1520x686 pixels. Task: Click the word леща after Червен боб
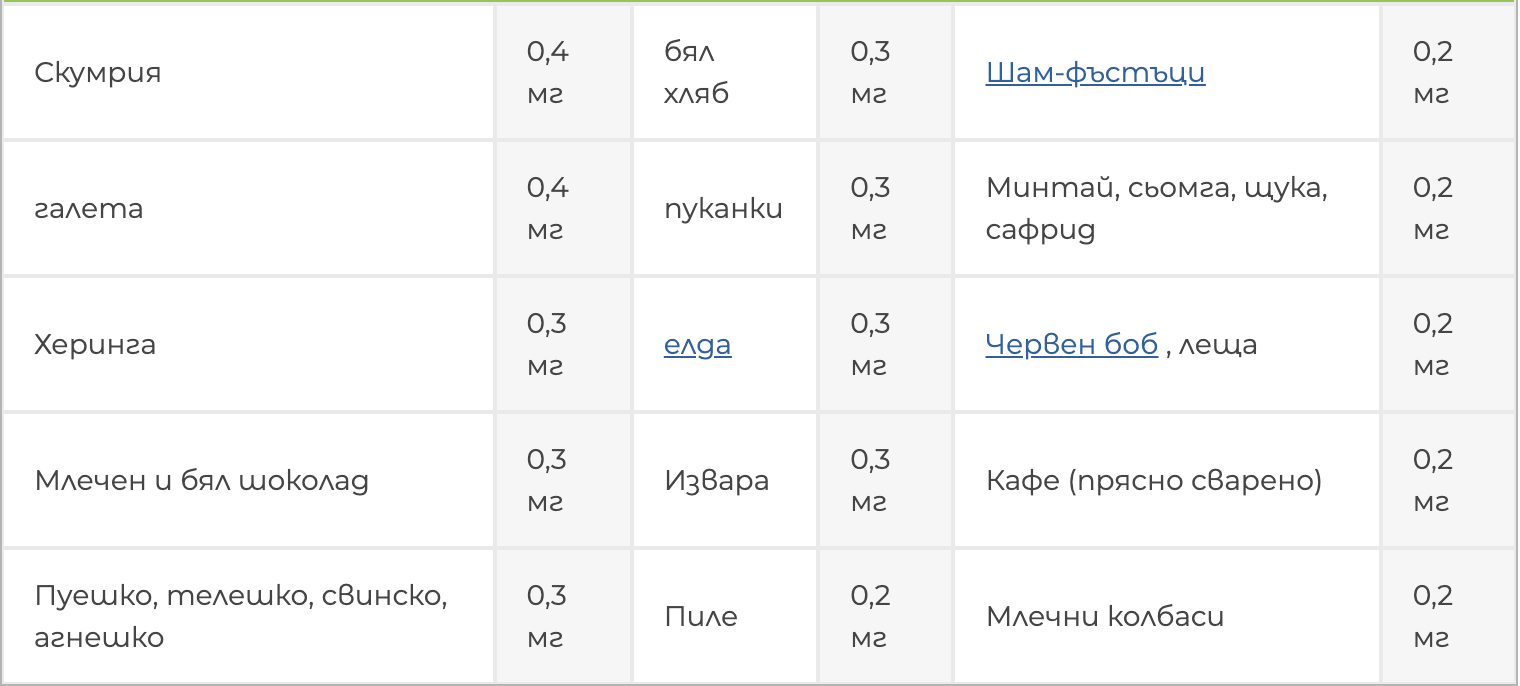point(1218,345)
